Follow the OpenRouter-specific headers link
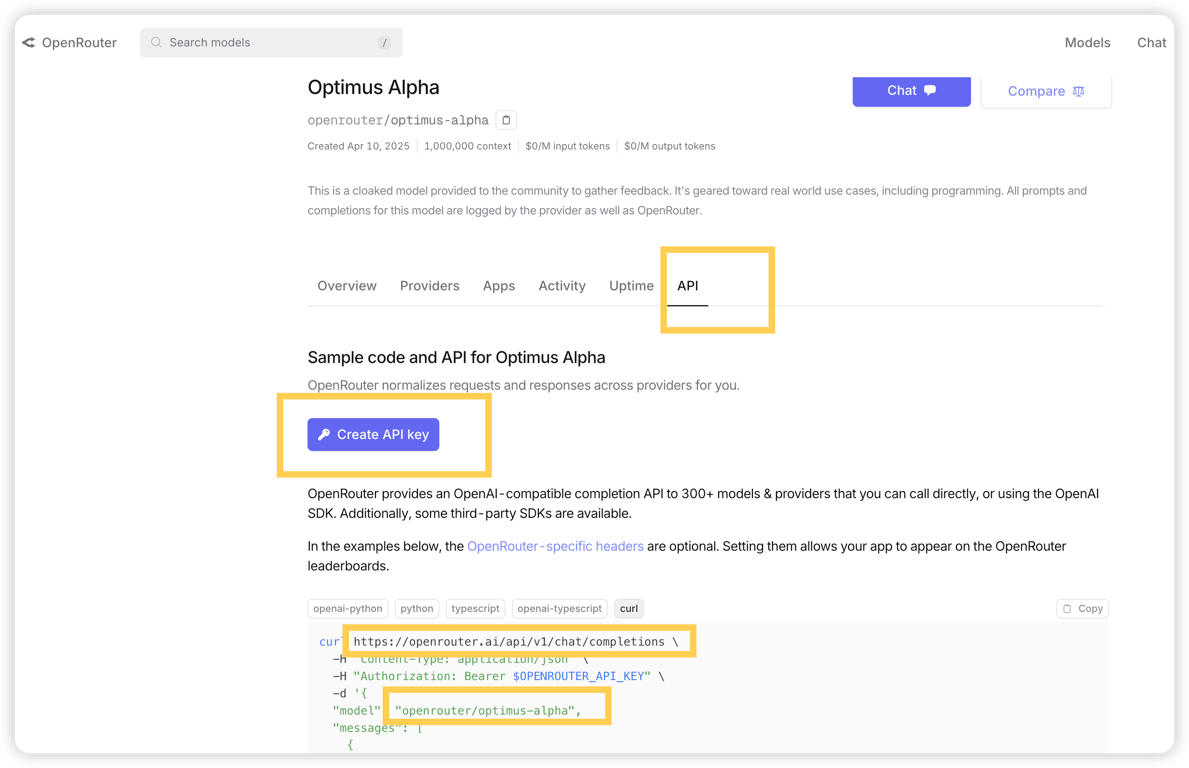1189x768 pixels. pos(555,546)
